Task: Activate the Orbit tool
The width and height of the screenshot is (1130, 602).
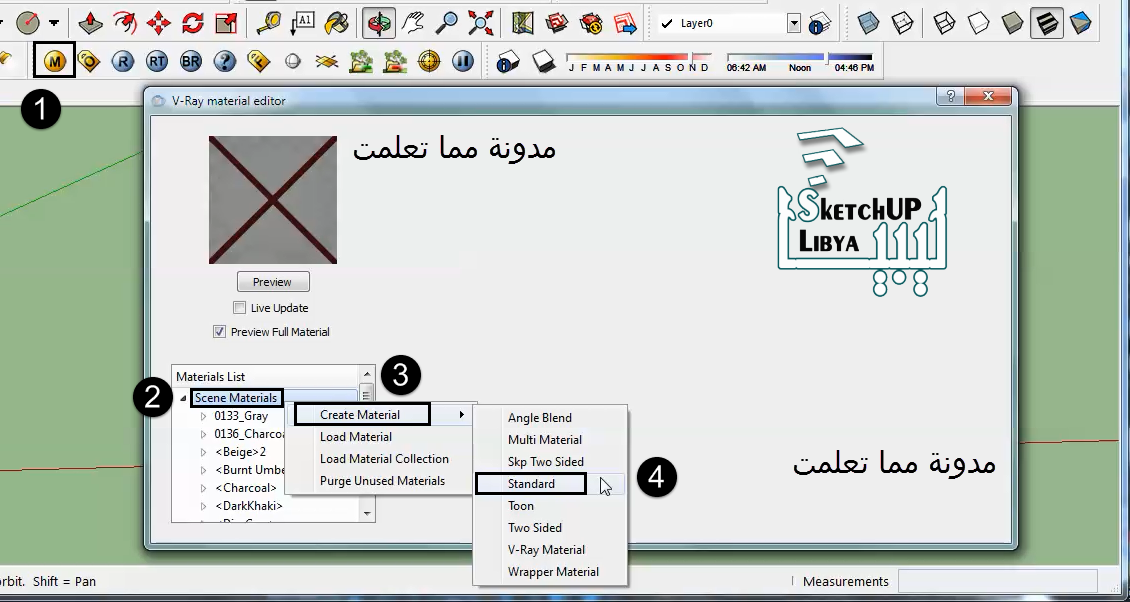Action: point(378,23)
